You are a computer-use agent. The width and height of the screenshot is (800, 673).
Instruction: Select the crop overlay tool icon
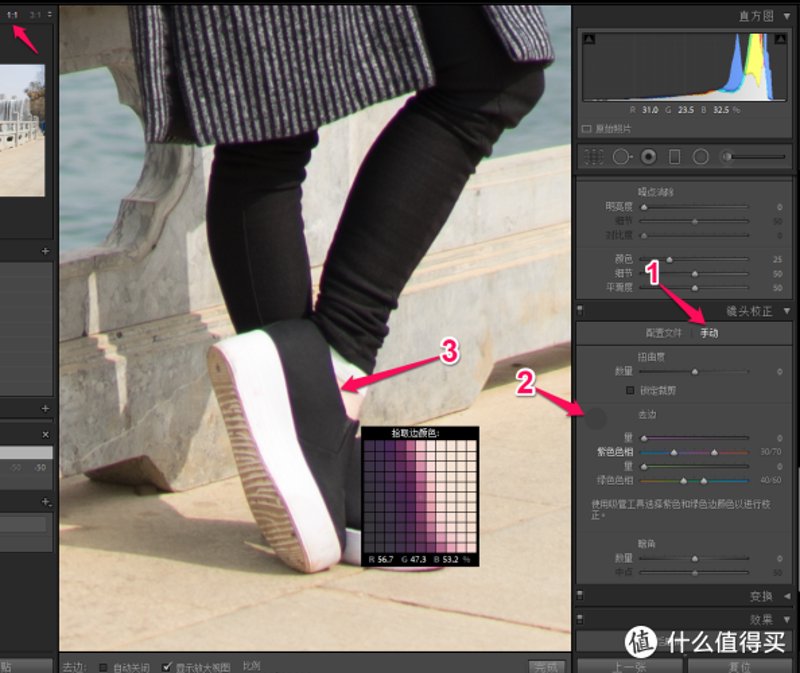[593, 157]
